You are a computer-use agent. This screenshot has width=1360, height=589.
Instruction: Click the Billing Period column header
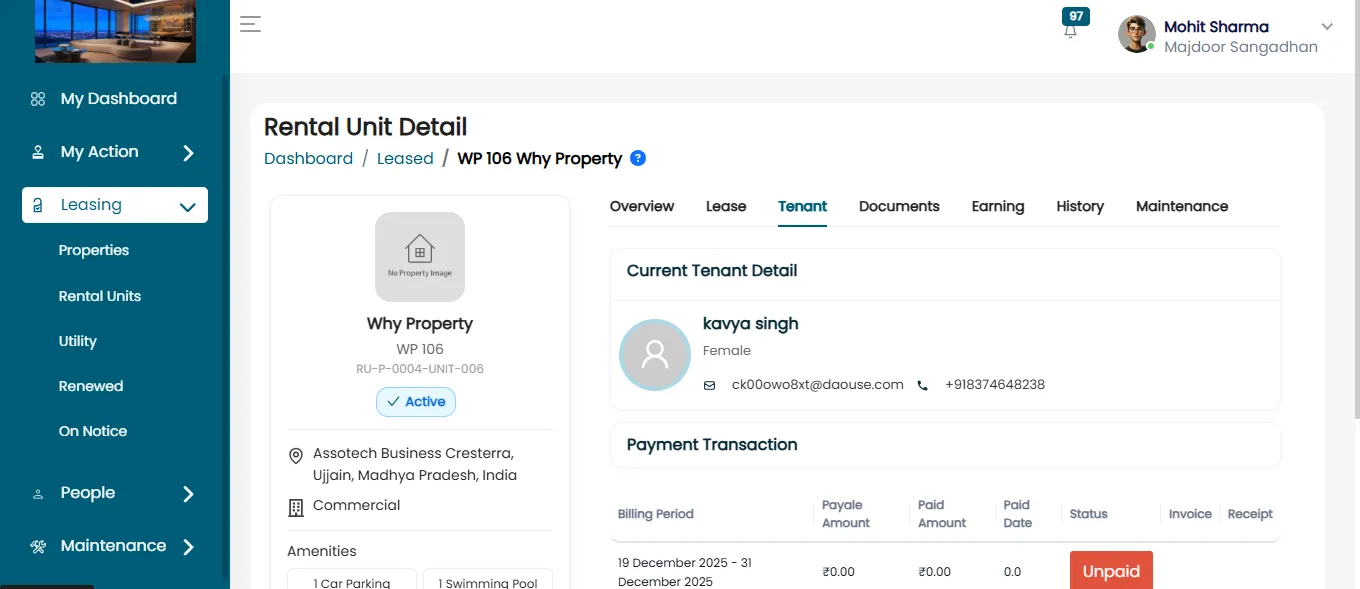[656, 514]
